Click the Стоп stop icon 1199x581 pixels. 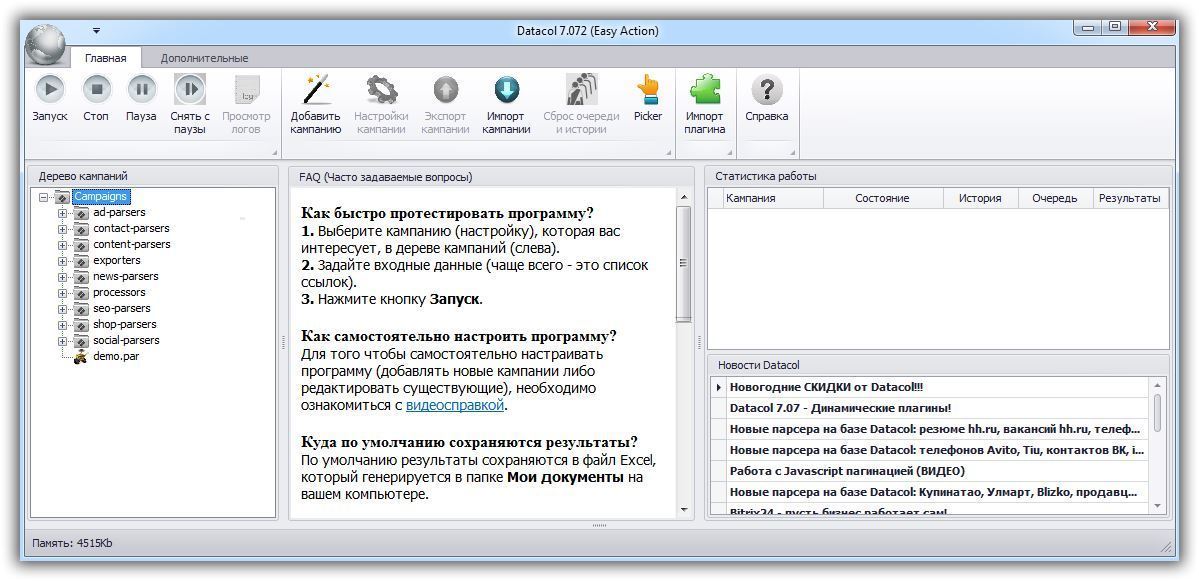96,90
